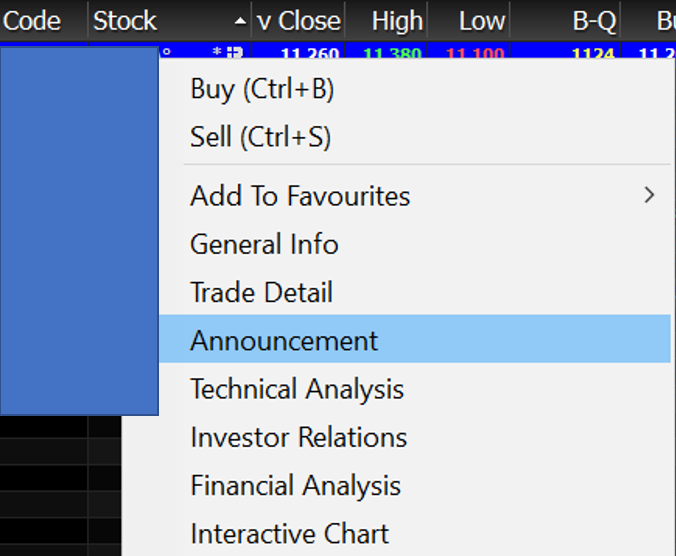Viewport: 676px width, 556px height.
Task: Select the B-Q column header
Action: pos(594,21)
